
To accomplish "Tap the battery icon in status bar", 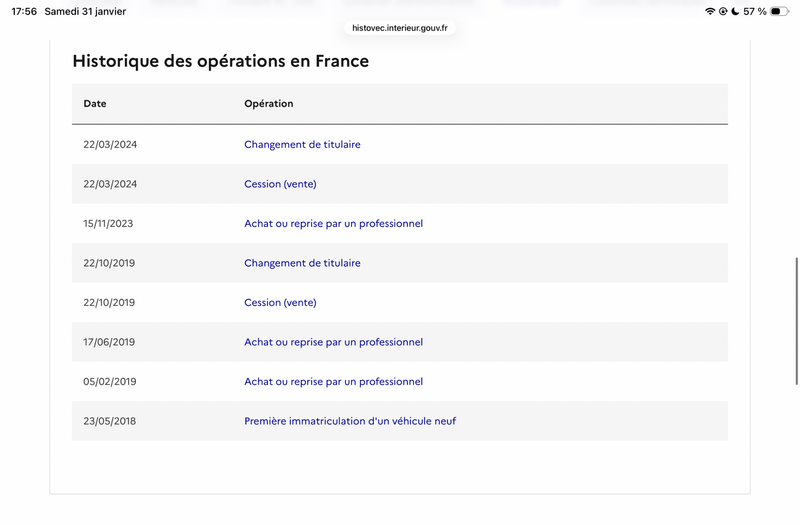I will (779, 11).
